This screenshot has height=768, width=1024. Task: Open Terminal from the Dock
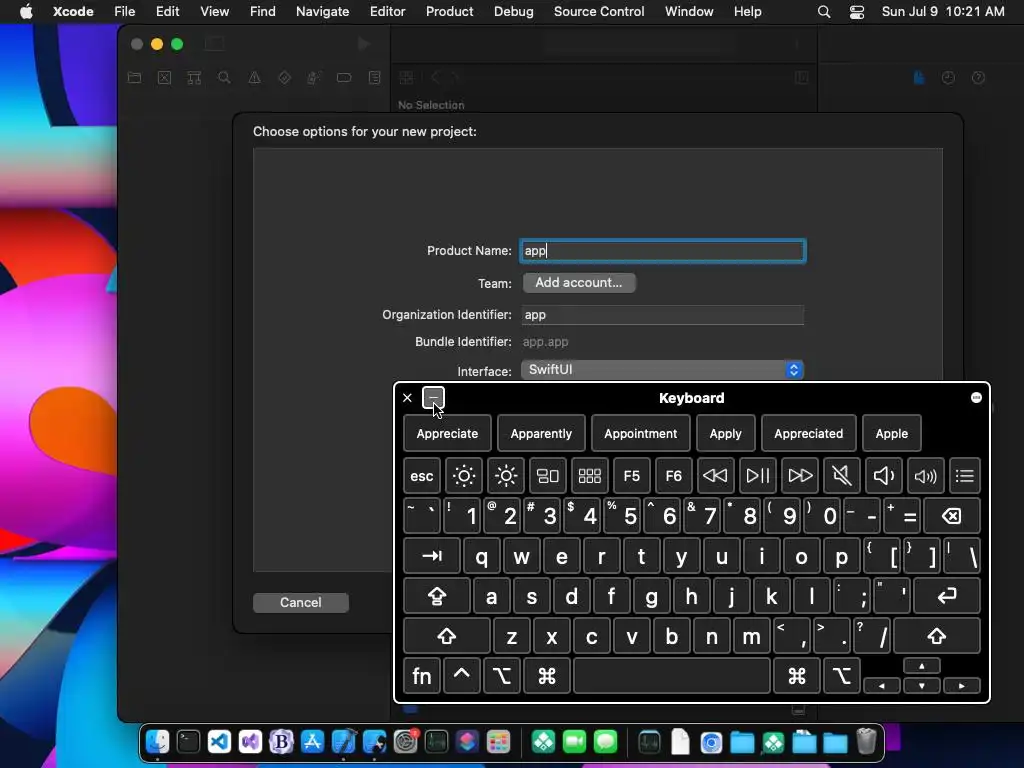[x=188, y=742]
